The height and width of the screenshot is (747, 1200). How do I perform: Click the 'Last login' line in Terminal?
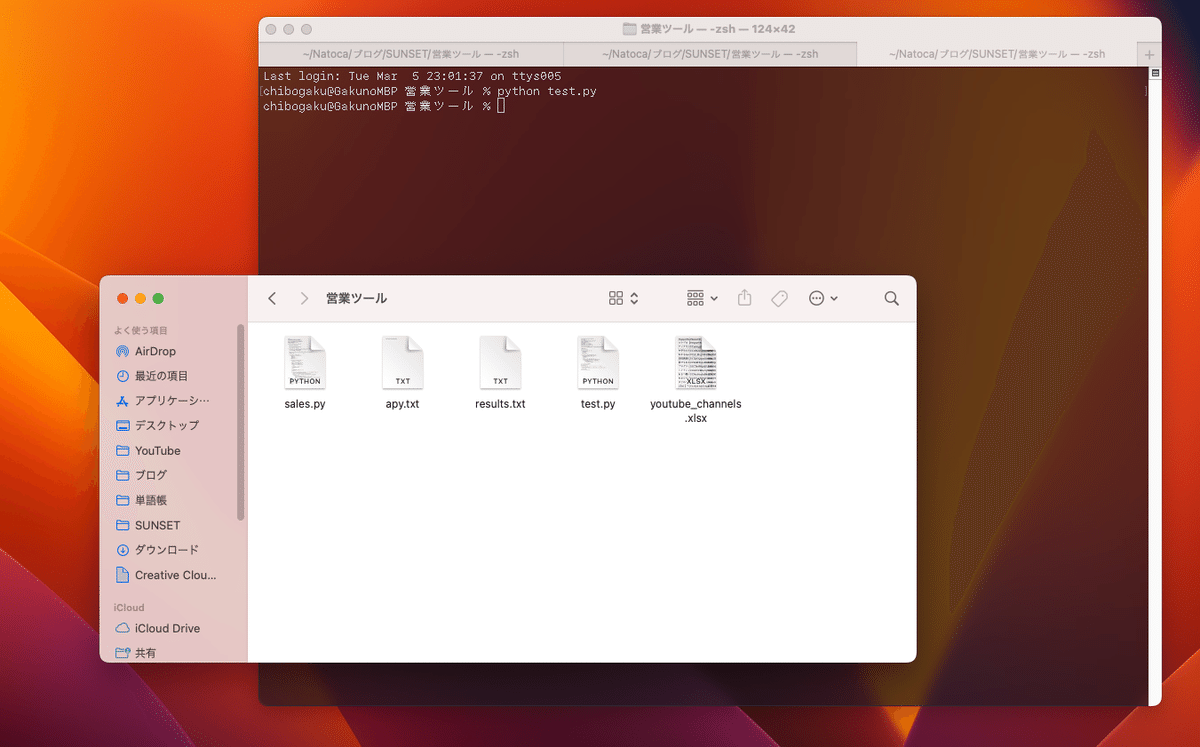click(412, 76)
